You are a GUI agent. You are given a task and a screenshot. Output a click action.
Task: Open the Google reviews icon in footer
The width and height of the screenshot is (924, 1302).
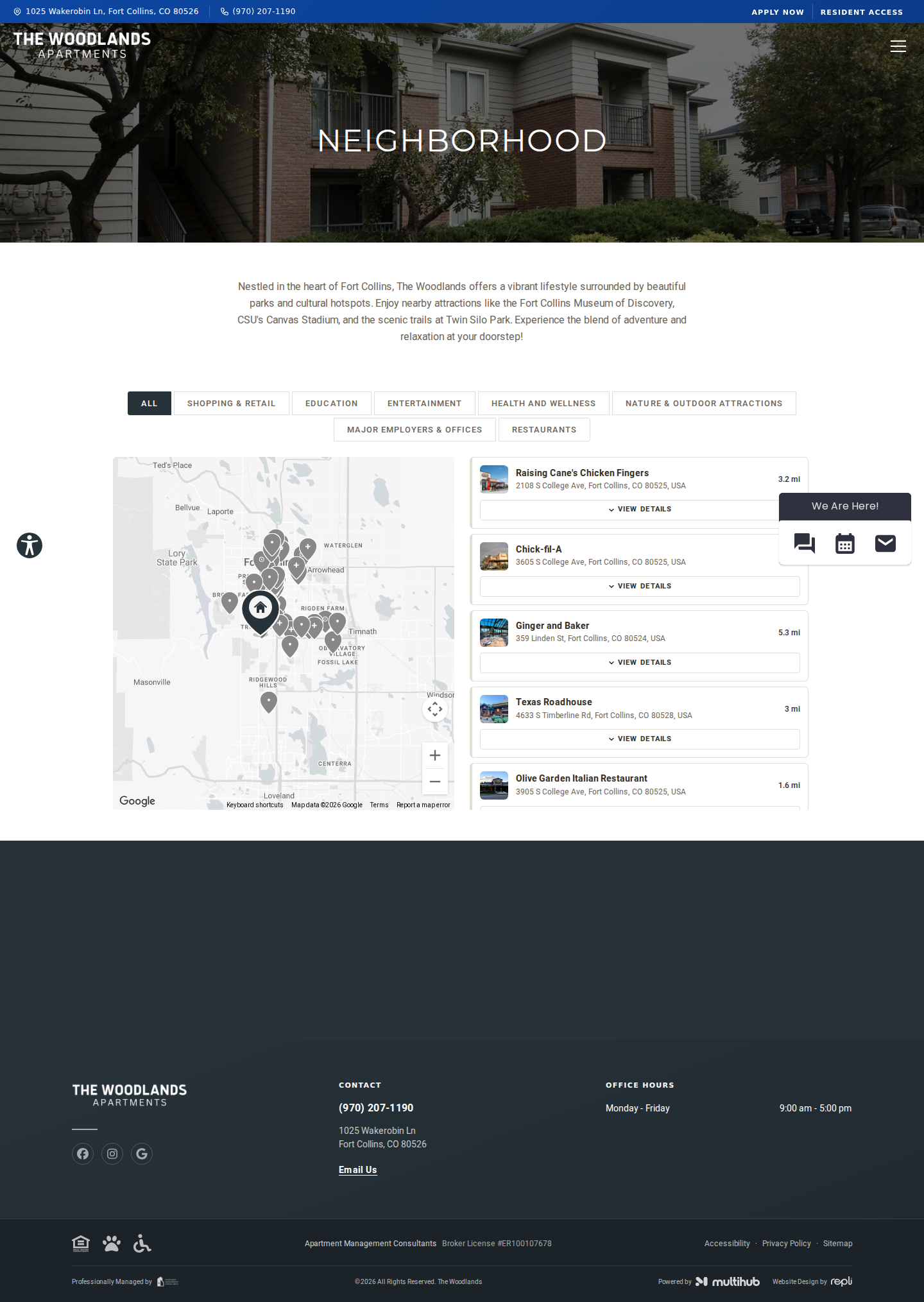pyautogui.click(x=142, y=1154)
